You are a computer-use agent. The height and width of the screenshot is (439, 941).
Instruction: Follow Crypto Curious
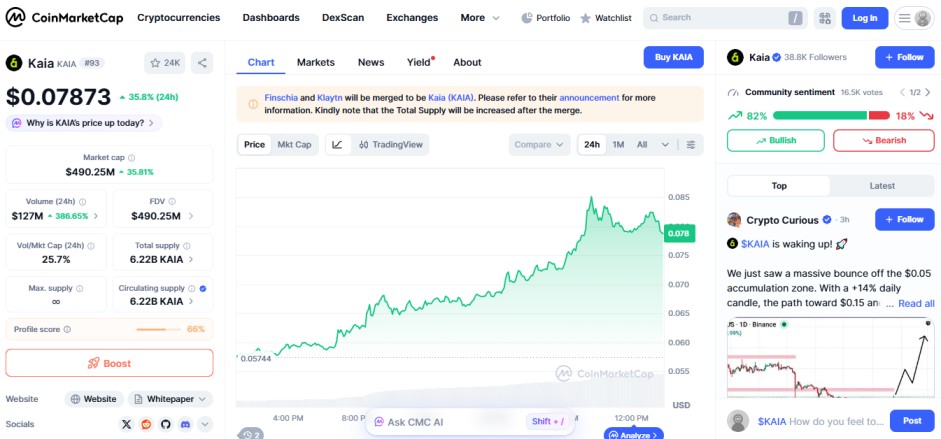905,220
